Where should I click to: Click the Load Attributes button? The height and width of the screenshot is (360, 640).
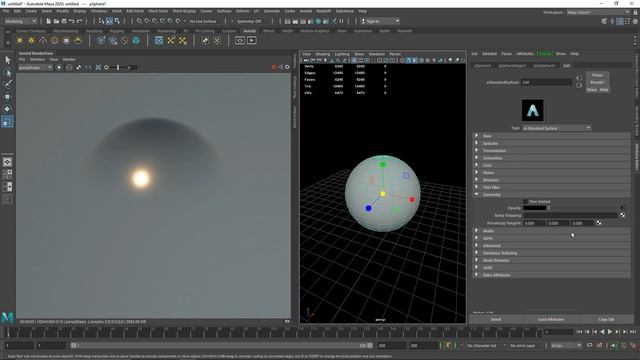pos(551,319)
